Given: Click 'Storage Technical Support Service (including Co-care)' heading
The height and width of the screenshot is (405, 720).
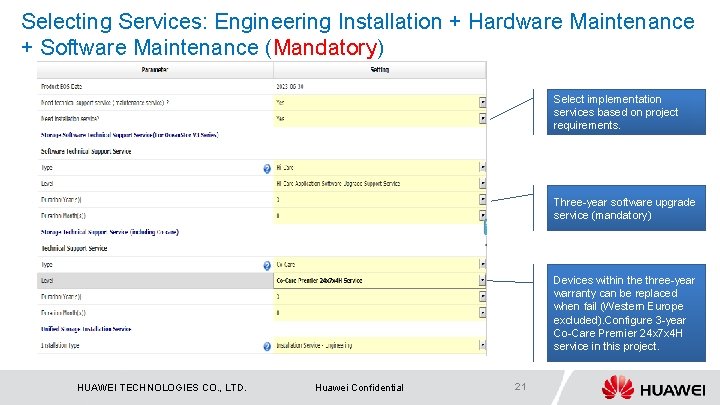Looking at the screenshot, I should coord(110,232).
